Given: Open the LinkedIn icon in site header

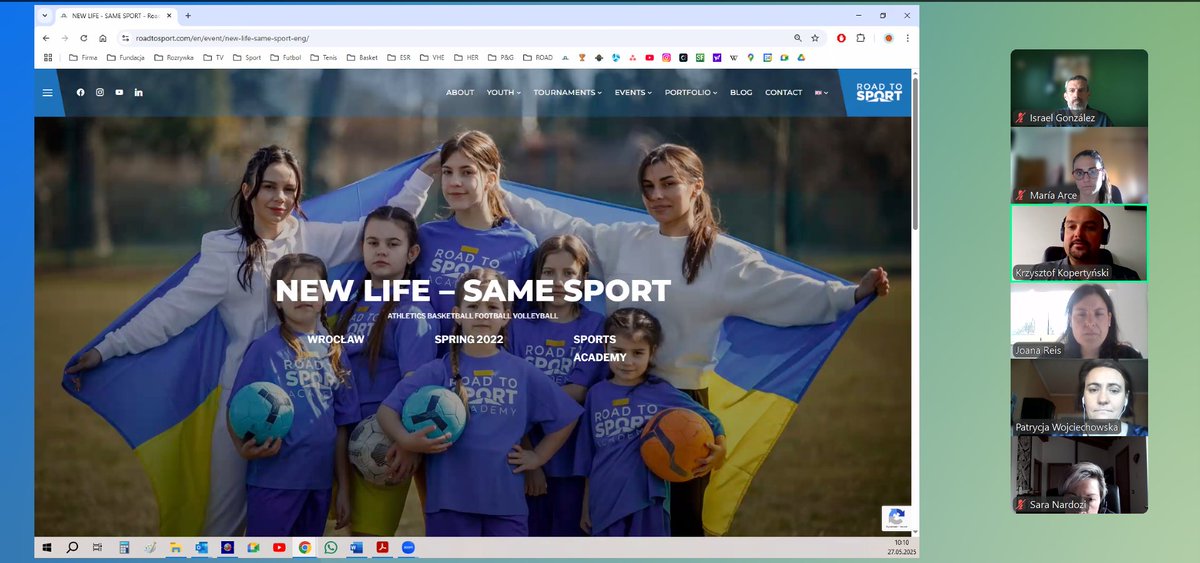Looking at the screenshot, I should tap(138, 92).
